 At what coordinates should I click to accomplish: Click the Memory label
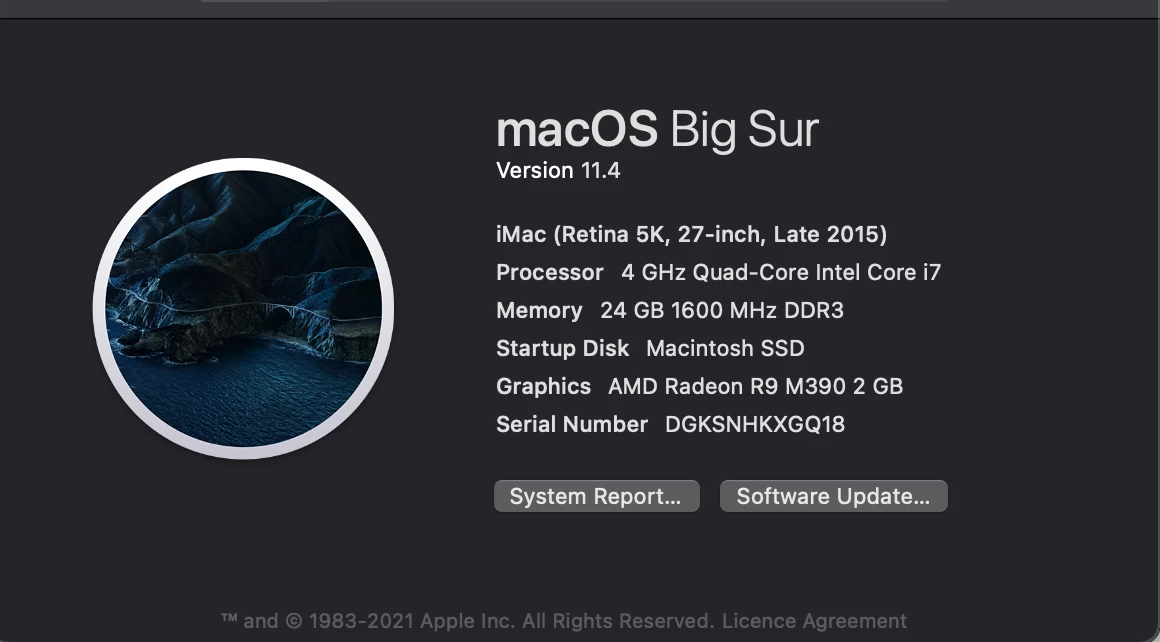[539, 311]
